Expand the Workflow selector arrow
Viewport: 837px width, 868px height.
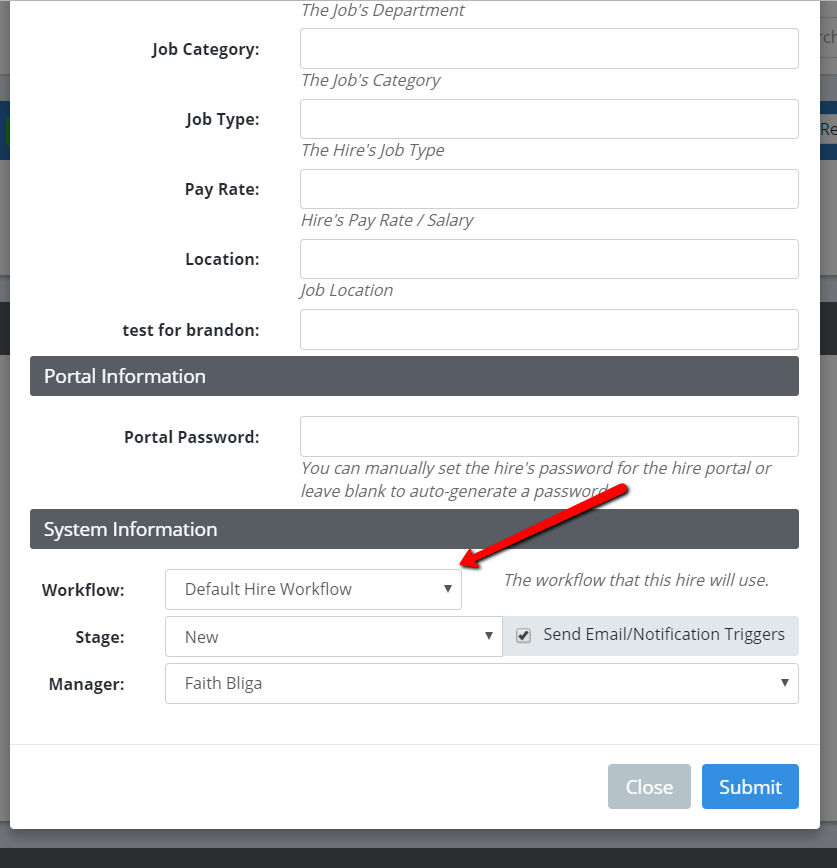[447, 589]
